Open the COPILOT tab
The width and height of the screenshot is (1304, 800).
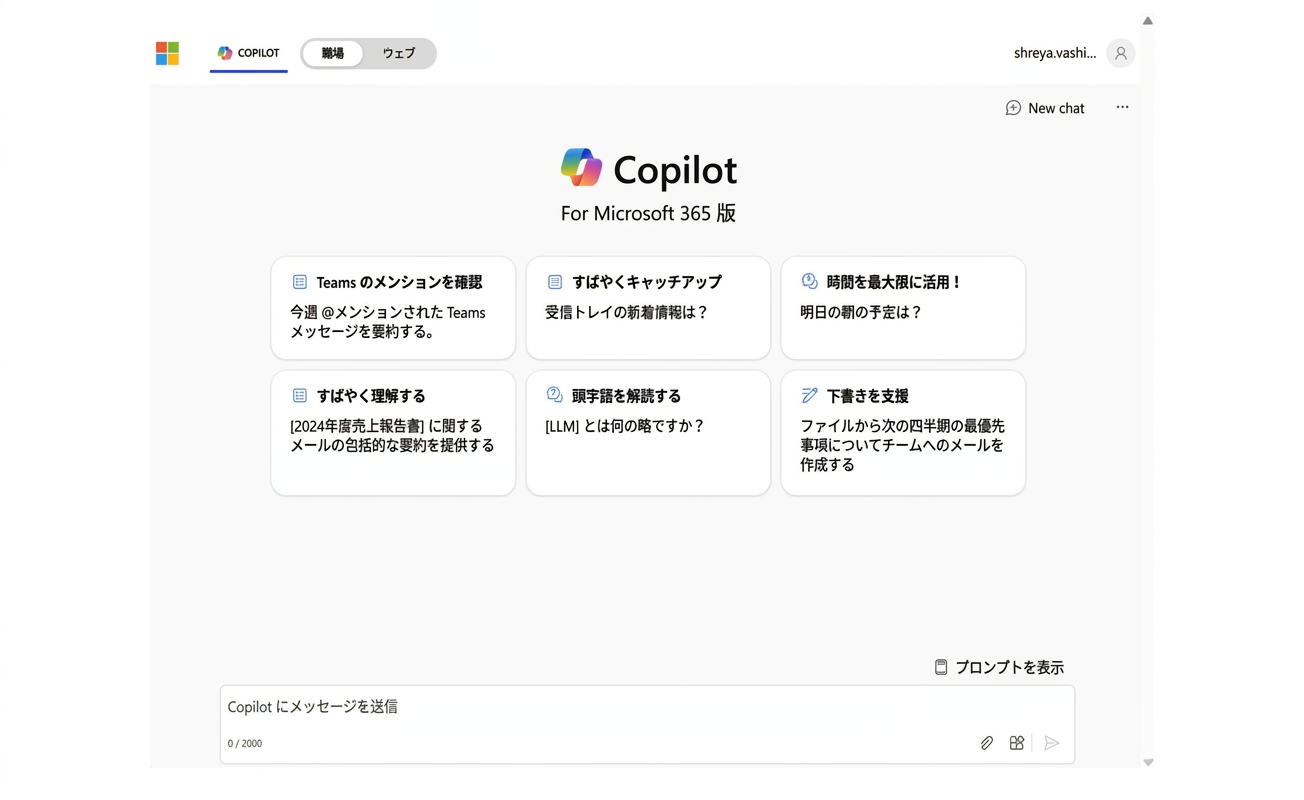coord(249,53)
